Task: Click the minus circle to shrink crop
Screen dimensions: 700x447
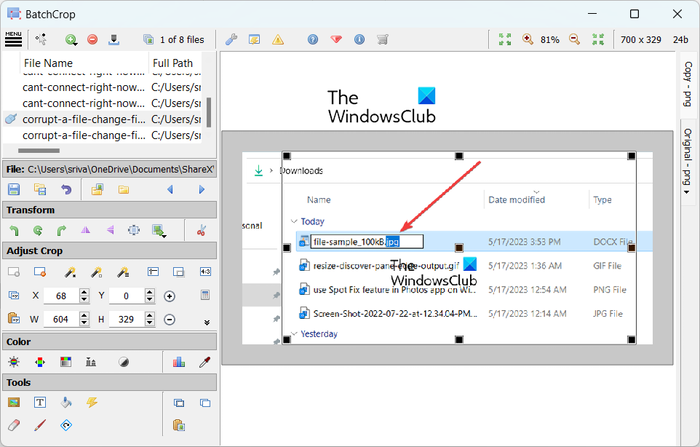Action: pyautogui.click(x=170, y=319)
